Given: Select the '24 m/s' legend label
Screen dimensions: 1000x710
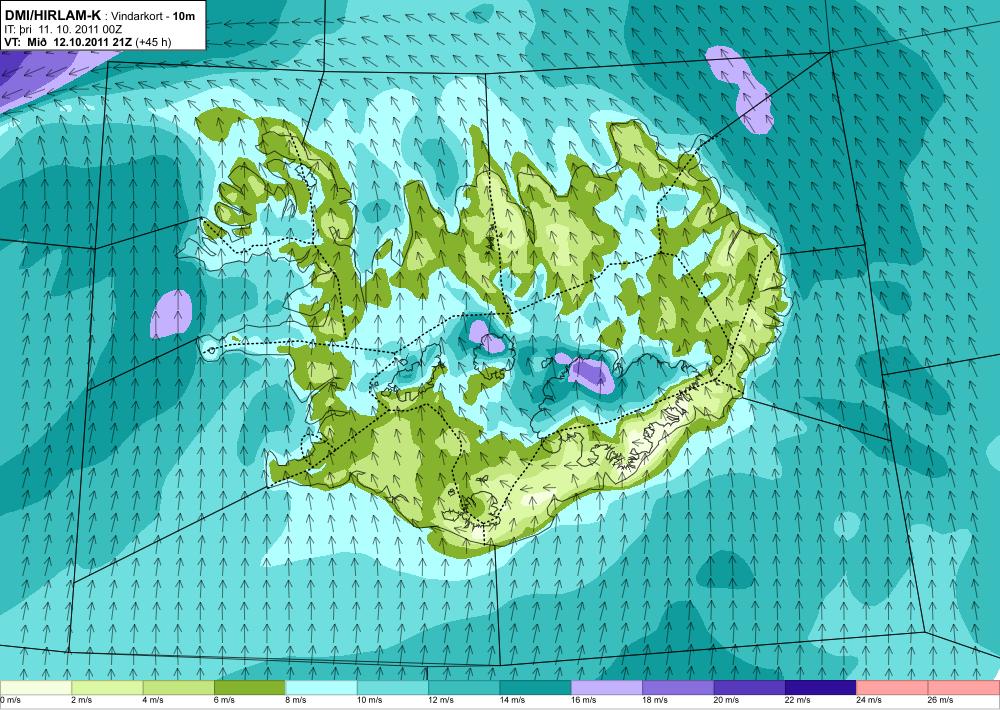Looking at the screenshot, I should pos(870,700).
